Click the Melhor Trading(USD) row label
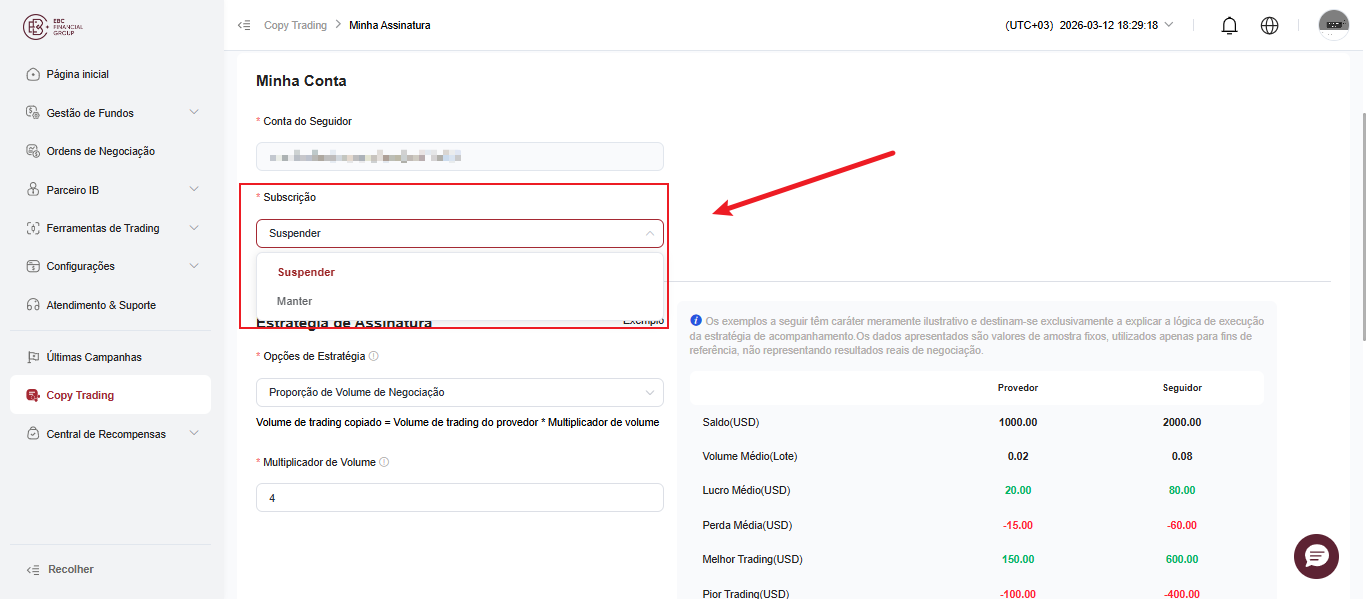 [753, 559]
